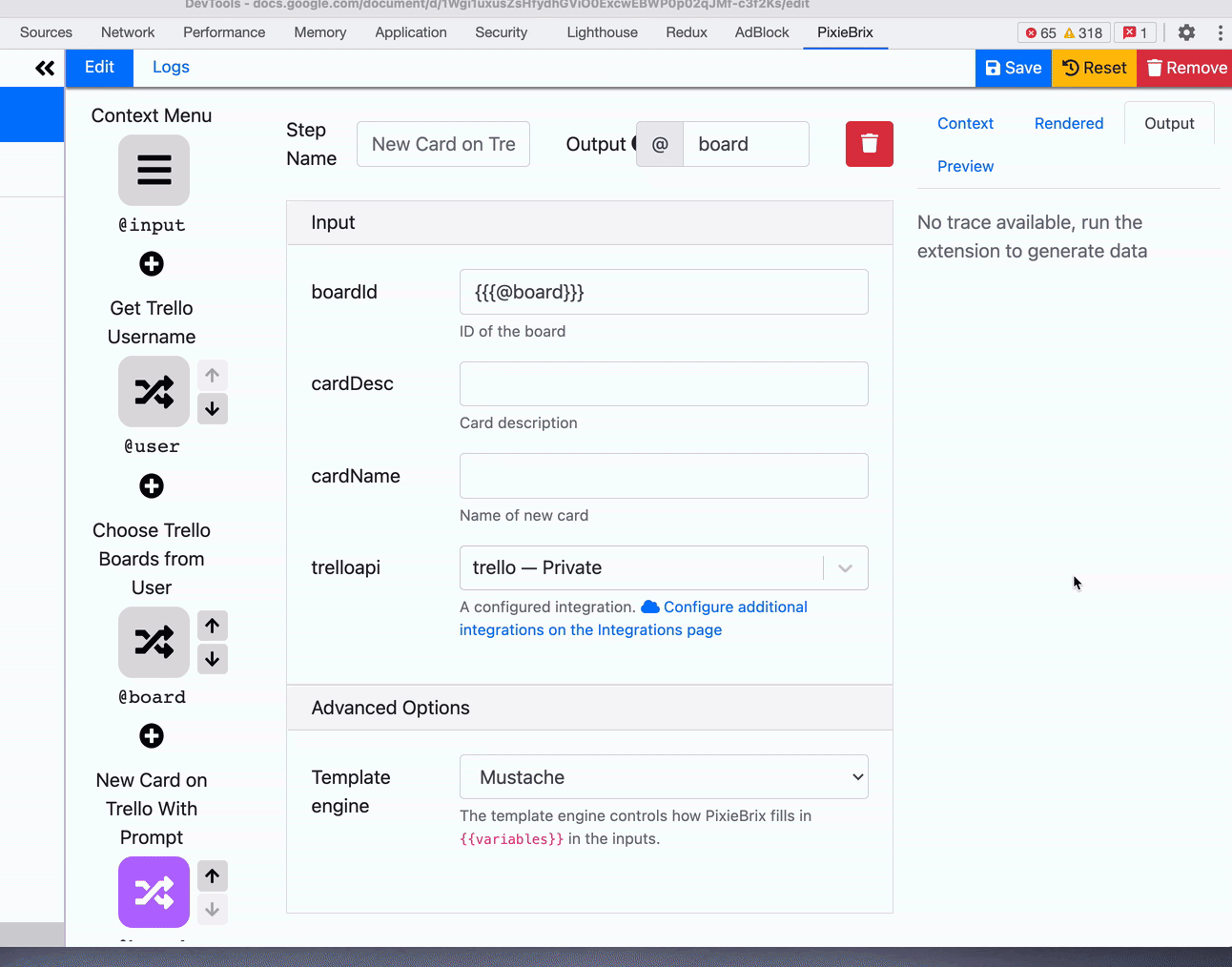Screen dimensions: 1232x967
Task: Open the DevTools Lighthouse panel
Action: click(x=603, y=32)
